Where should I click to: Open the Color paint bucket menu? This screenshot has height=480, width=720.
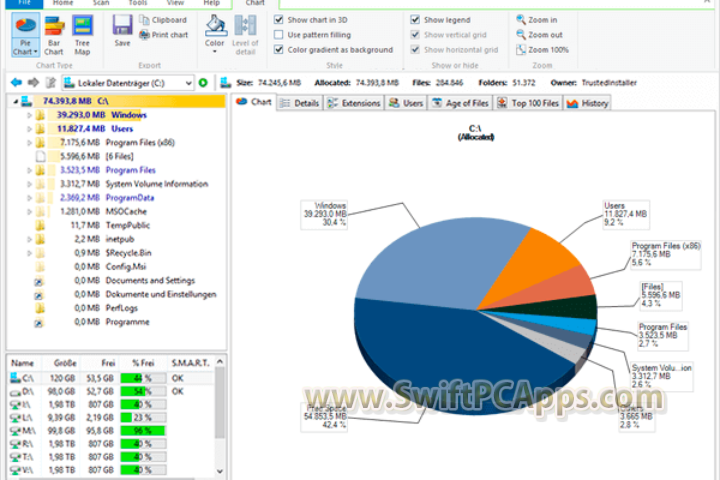tap(214, 33)
